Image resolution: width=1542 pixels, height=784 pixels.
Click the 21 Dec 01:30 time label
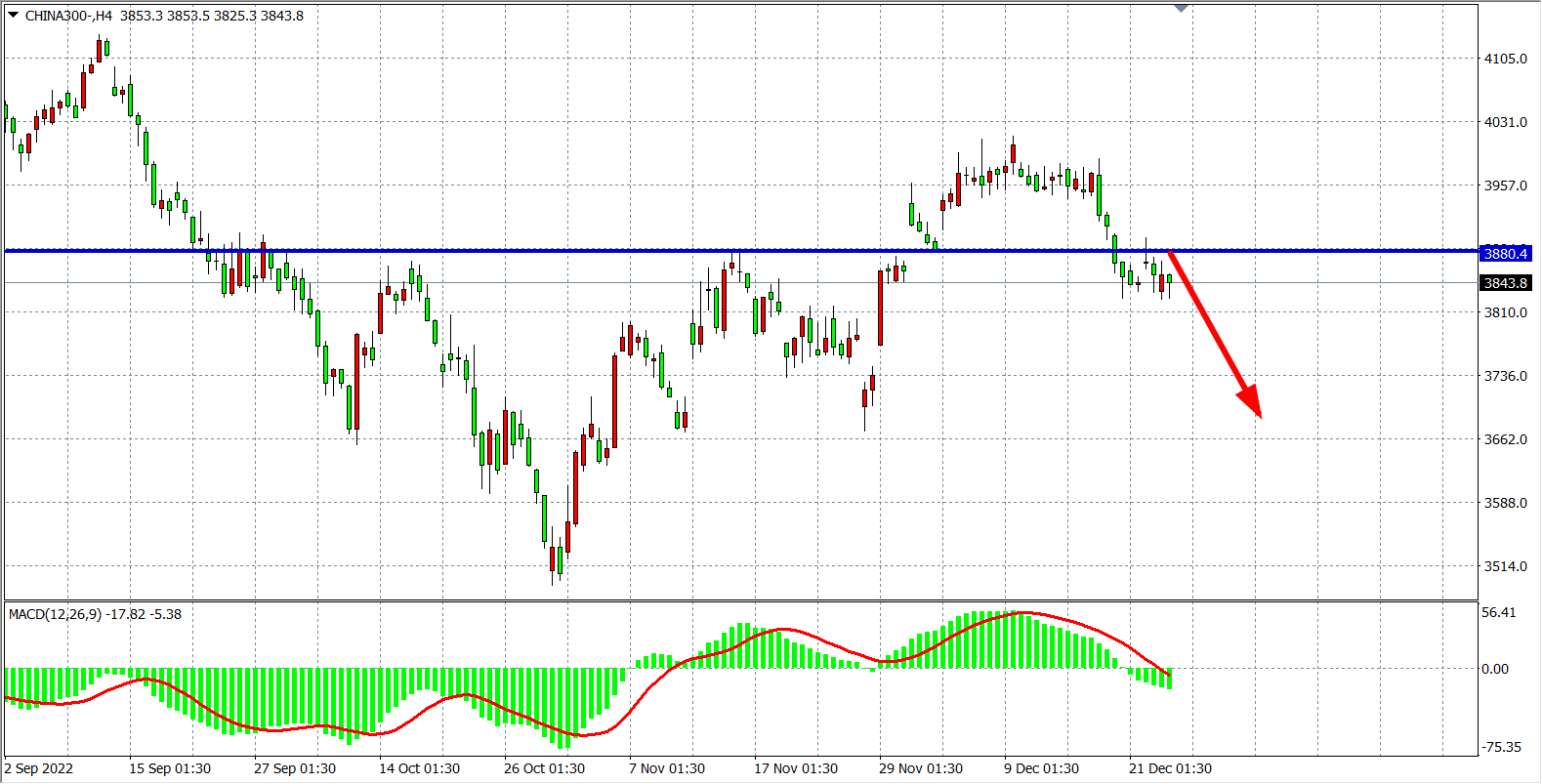point(1170,768)
